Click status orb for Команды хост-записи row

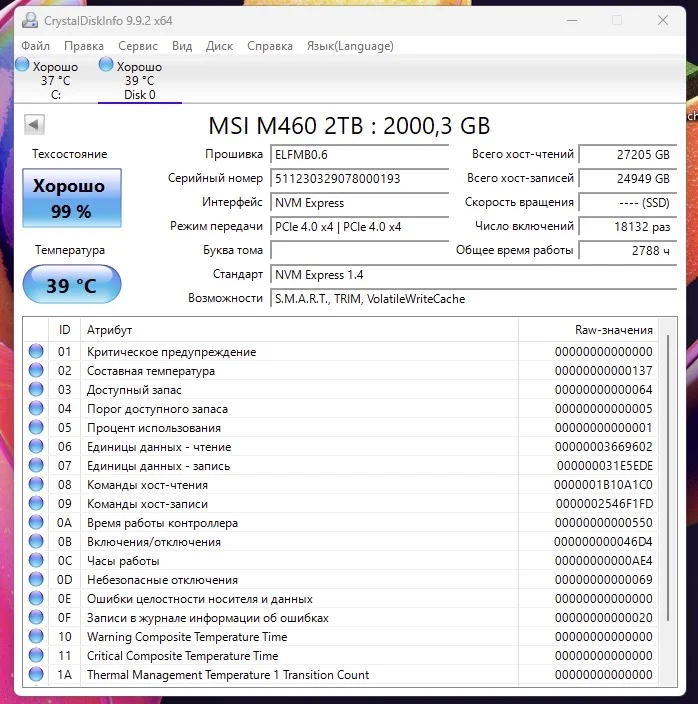36,503
